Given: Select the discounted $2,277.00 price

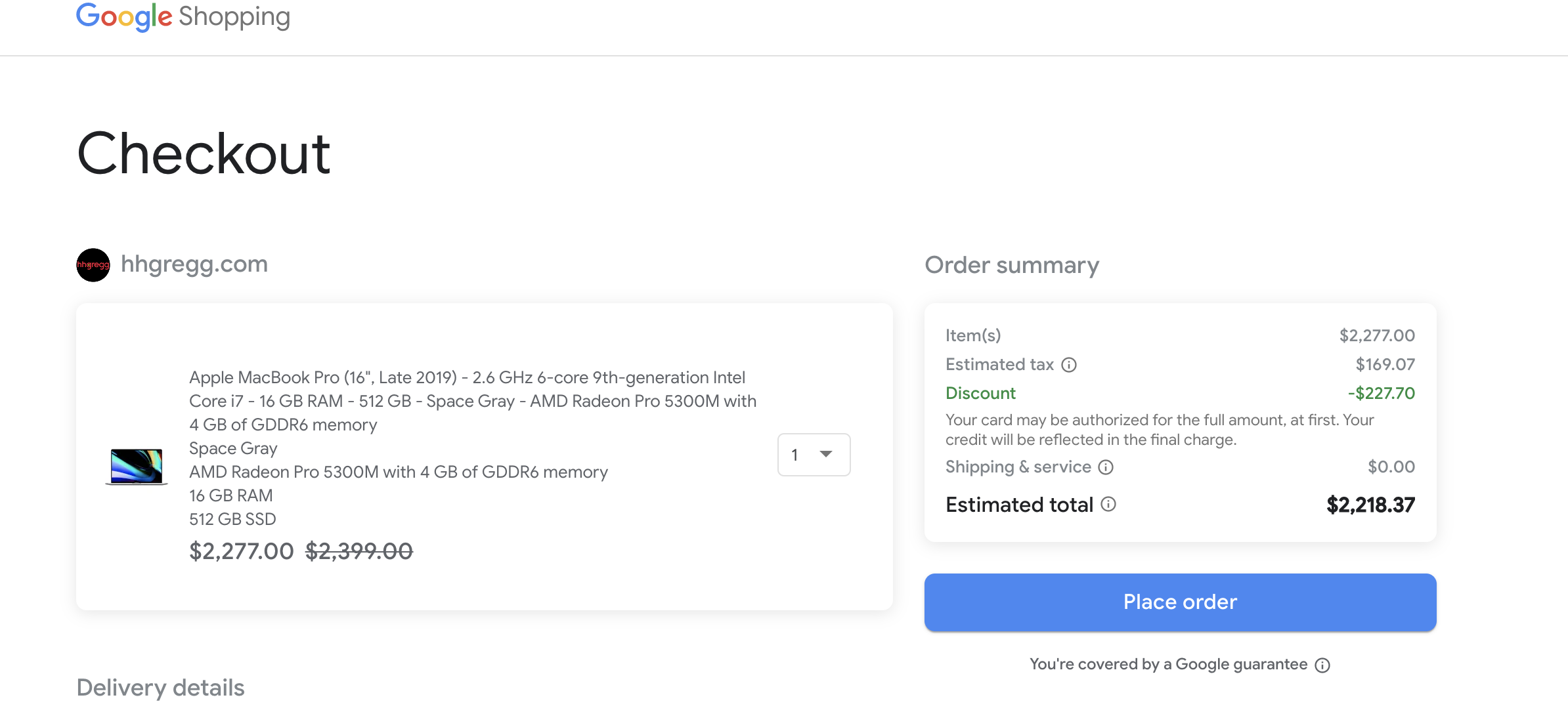Looking at the screenshot, I should (241, 551).
